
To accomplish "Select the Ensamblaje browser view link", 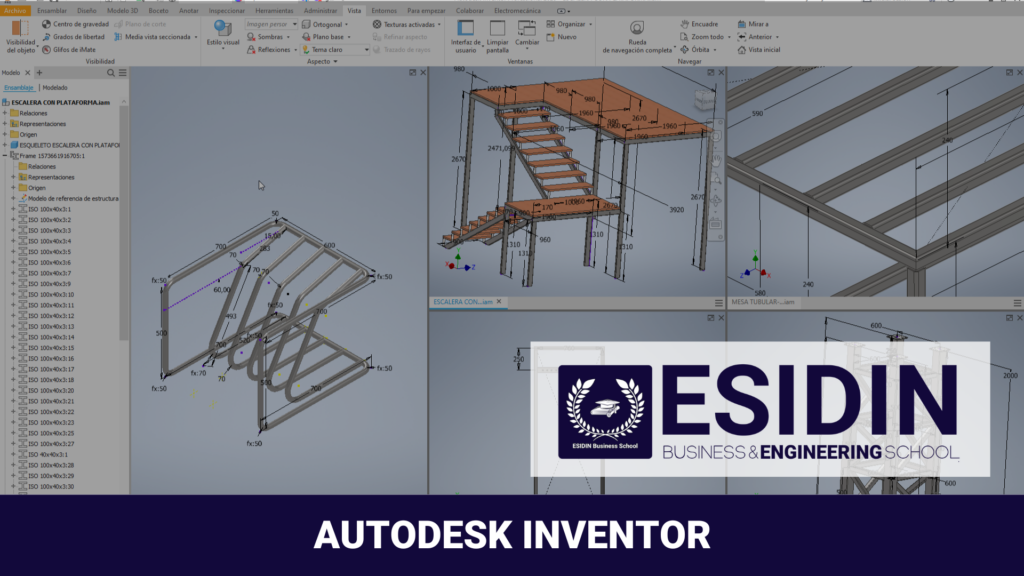I will 19,88.
